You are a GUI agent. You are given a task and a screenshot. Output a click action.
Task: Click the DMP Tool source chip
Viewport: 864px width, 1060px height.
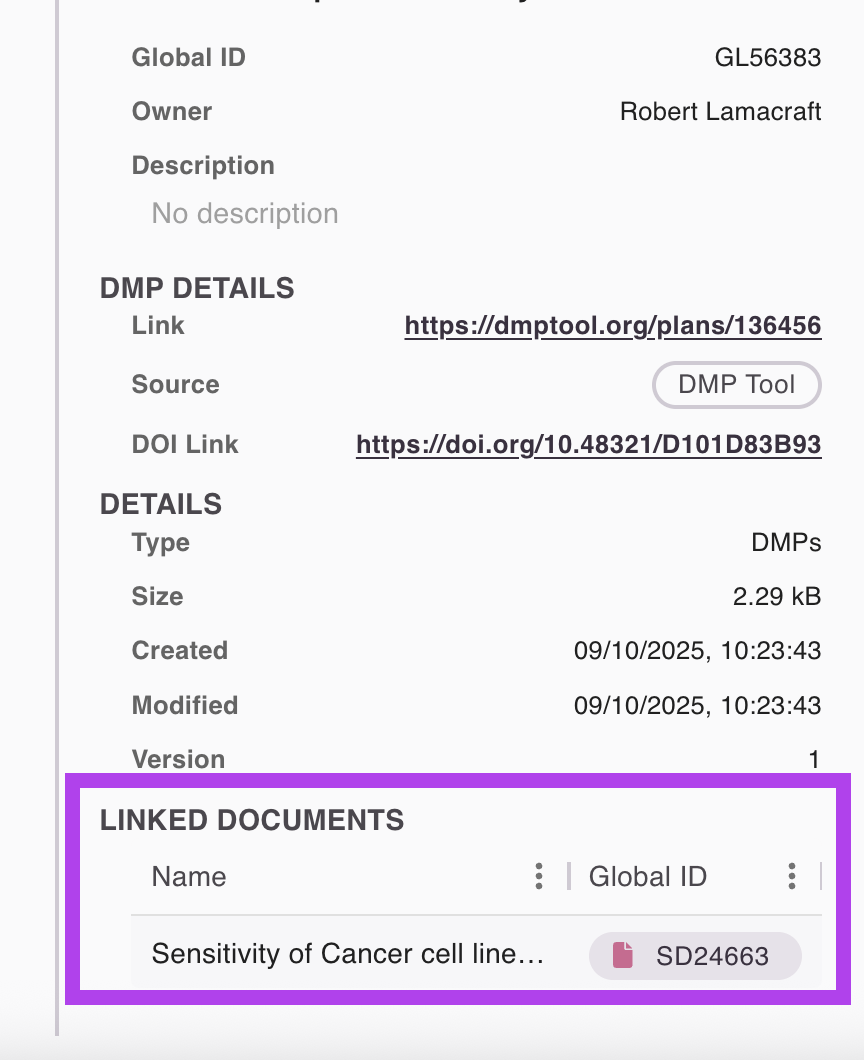[736, 385]
